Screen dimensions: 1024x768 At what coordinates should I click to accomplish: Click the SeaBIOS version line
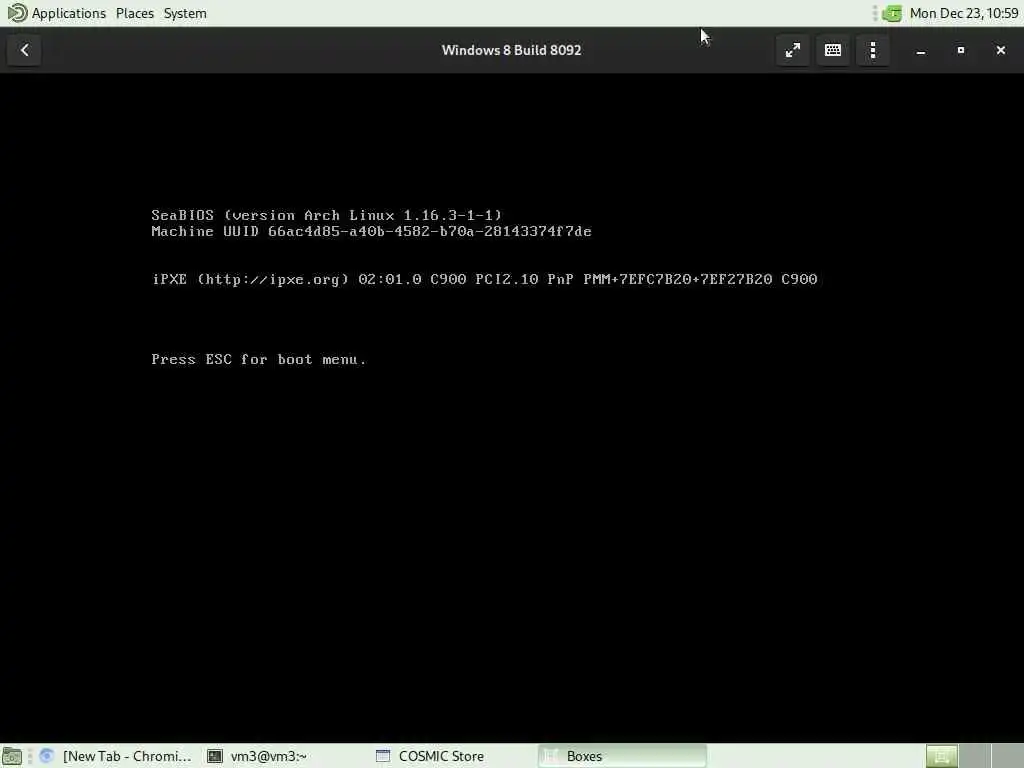pyautogui.click(x=327, y=216)
